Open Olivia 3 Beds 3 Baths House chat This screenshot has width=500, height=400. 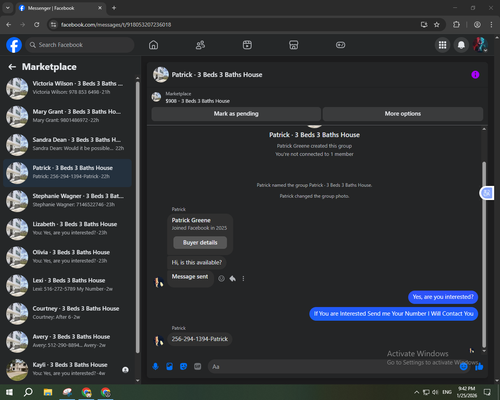68,257
